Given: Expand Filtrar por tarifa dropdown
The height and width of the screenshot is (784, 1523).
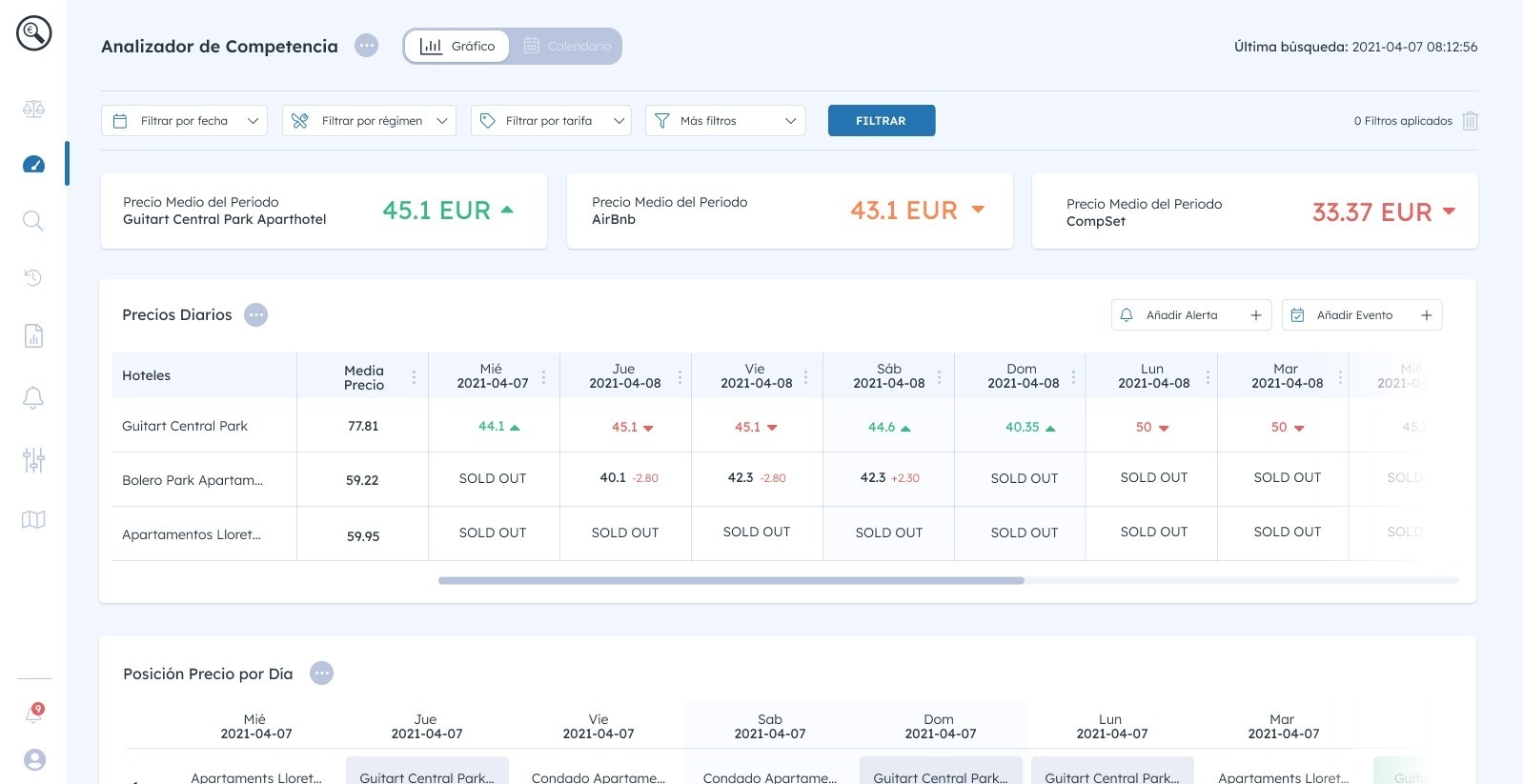Looking at the screenshot, I should click(x=551, y=121).
